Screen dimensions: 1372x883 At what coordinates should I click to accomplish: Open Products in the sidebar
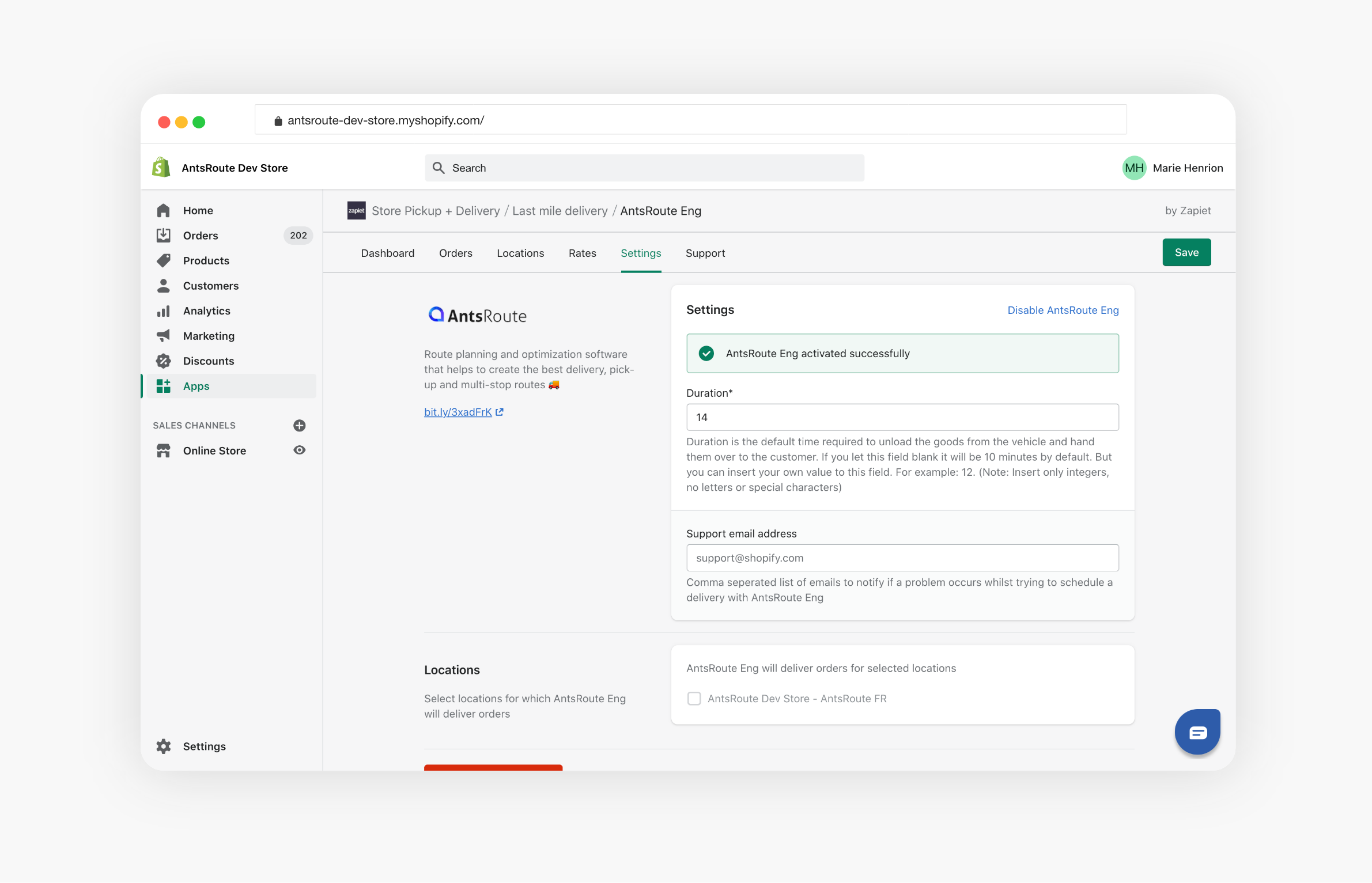[x=206, y=261]
